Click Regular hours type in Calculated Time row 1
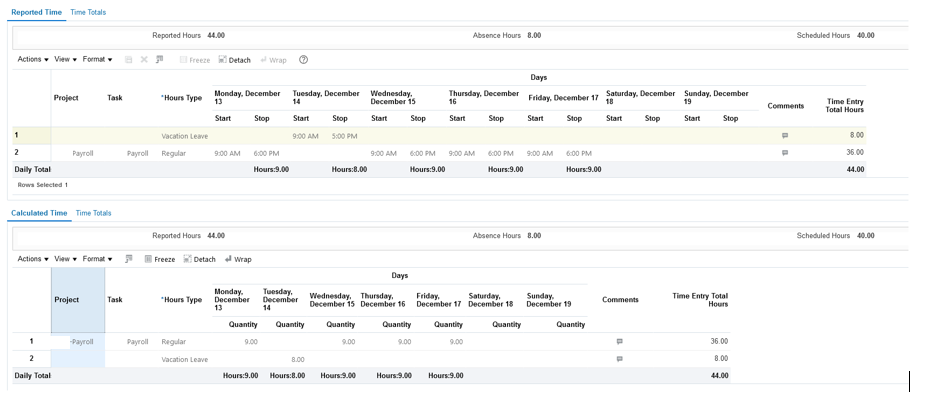937x397 pixels. click(173, 342)
